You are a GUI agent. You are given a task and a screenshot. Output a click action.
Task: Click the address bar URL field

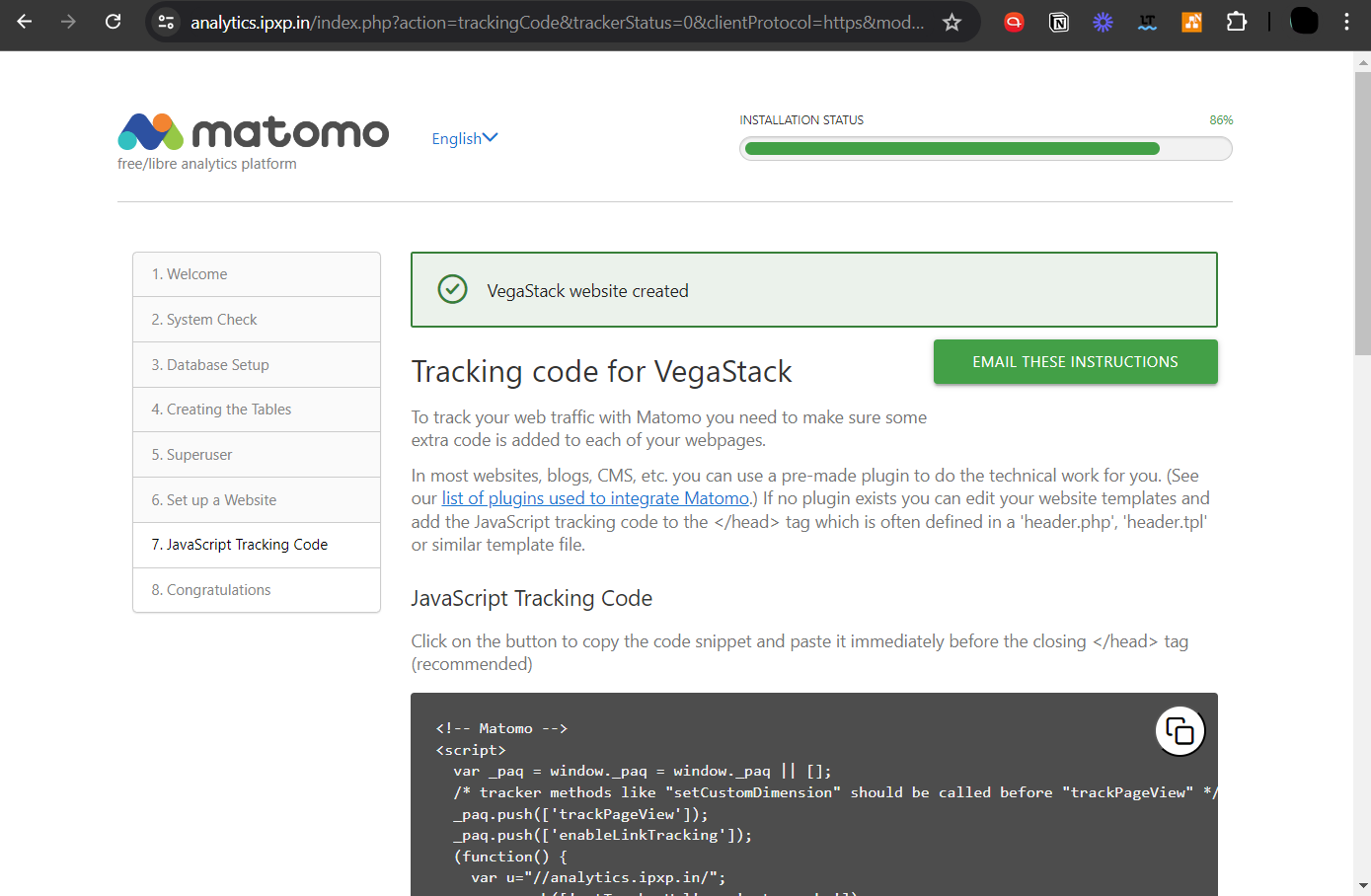coord(558,22)
